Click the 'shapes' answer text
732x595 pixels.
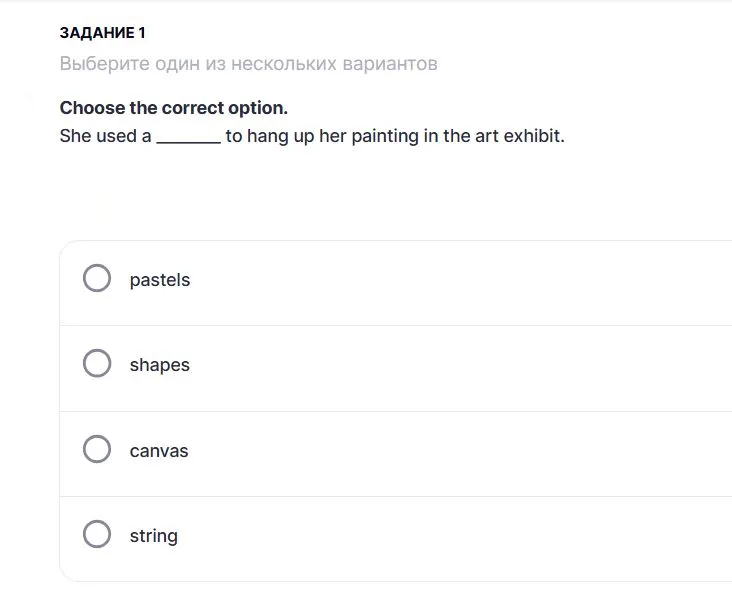[x=159, y=365]
